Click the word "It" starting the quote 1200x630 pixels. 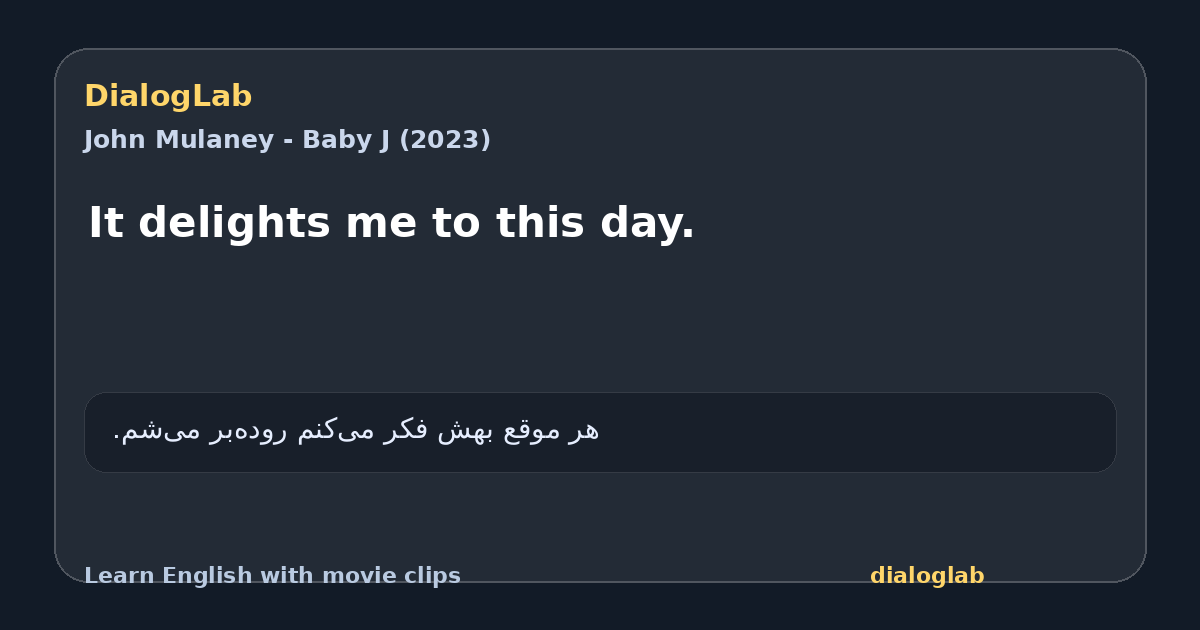106,222
